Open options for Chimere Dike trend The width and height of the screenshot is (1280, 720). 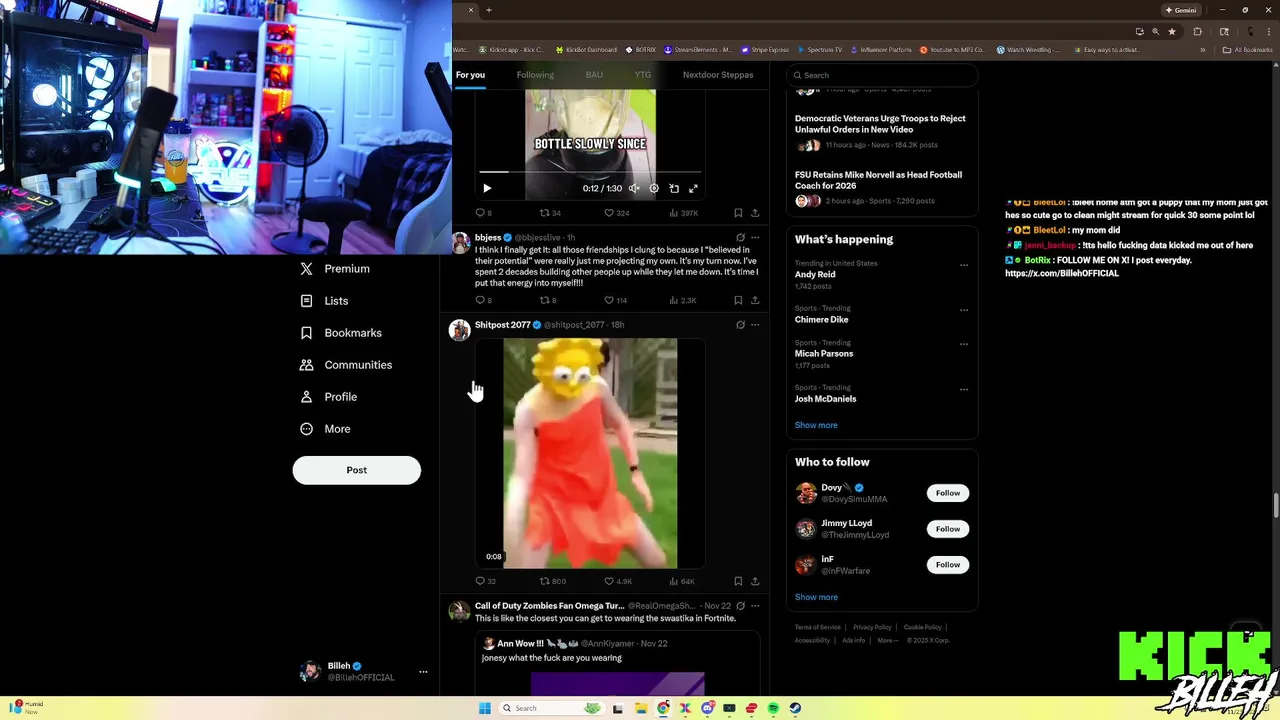[x=964, y=310]
